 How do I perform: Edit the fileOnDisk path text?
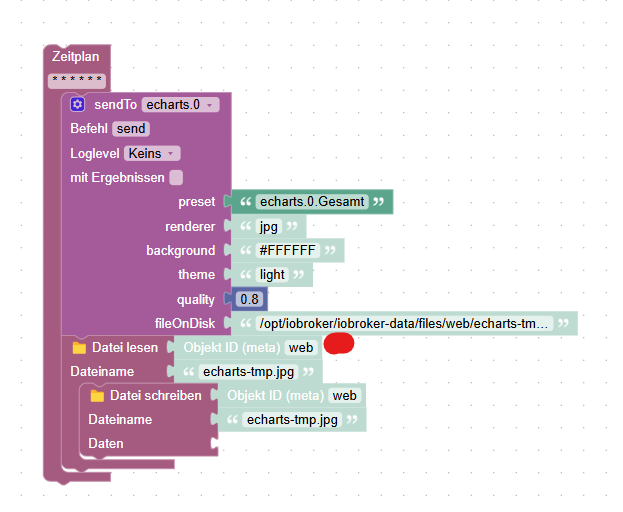(404, 323)
